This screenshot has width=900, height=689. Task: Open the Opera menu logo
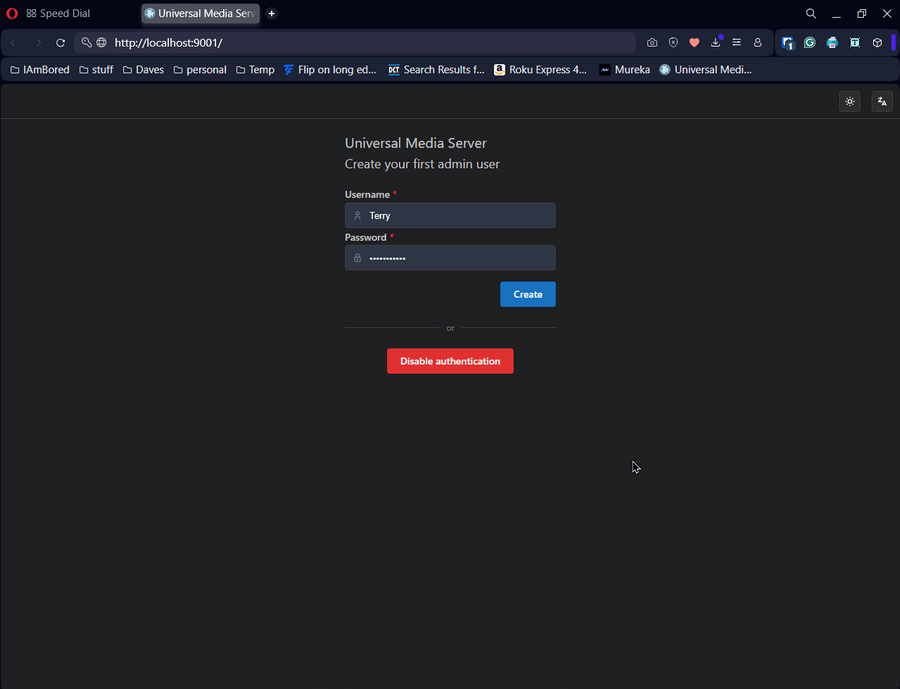12,13
